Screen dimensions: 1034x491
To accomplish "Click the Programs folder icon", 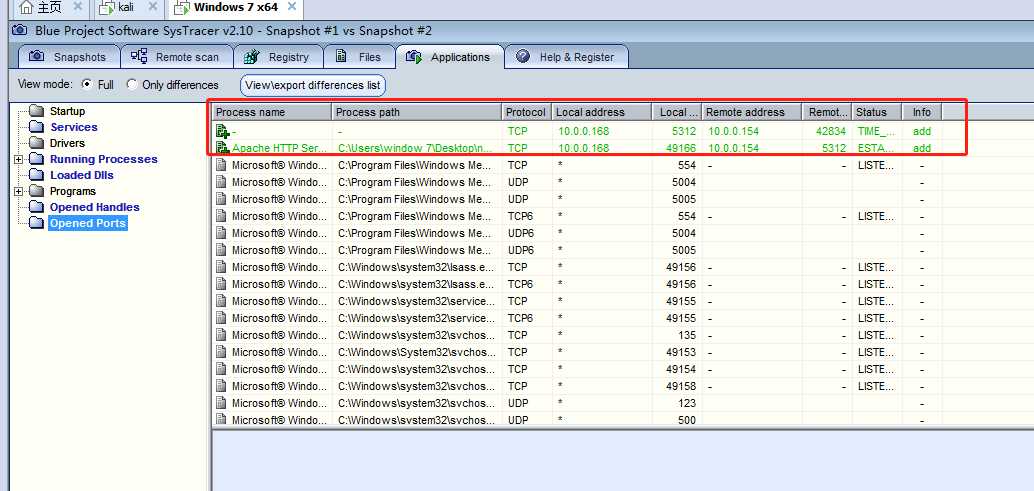I will pyautogui.click(x=37, y=191).
